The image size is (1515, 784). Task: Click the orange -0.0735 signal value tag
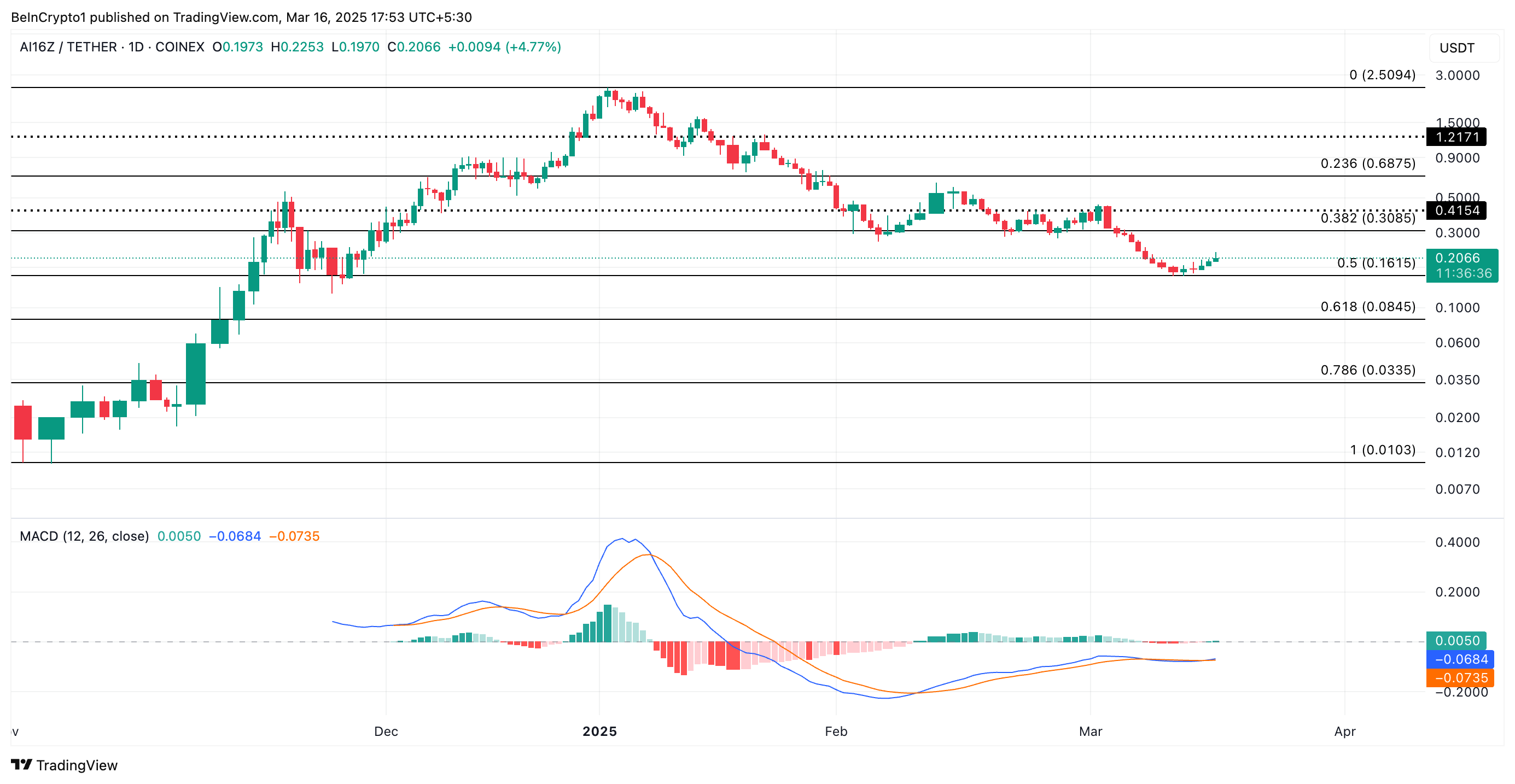1460,678
